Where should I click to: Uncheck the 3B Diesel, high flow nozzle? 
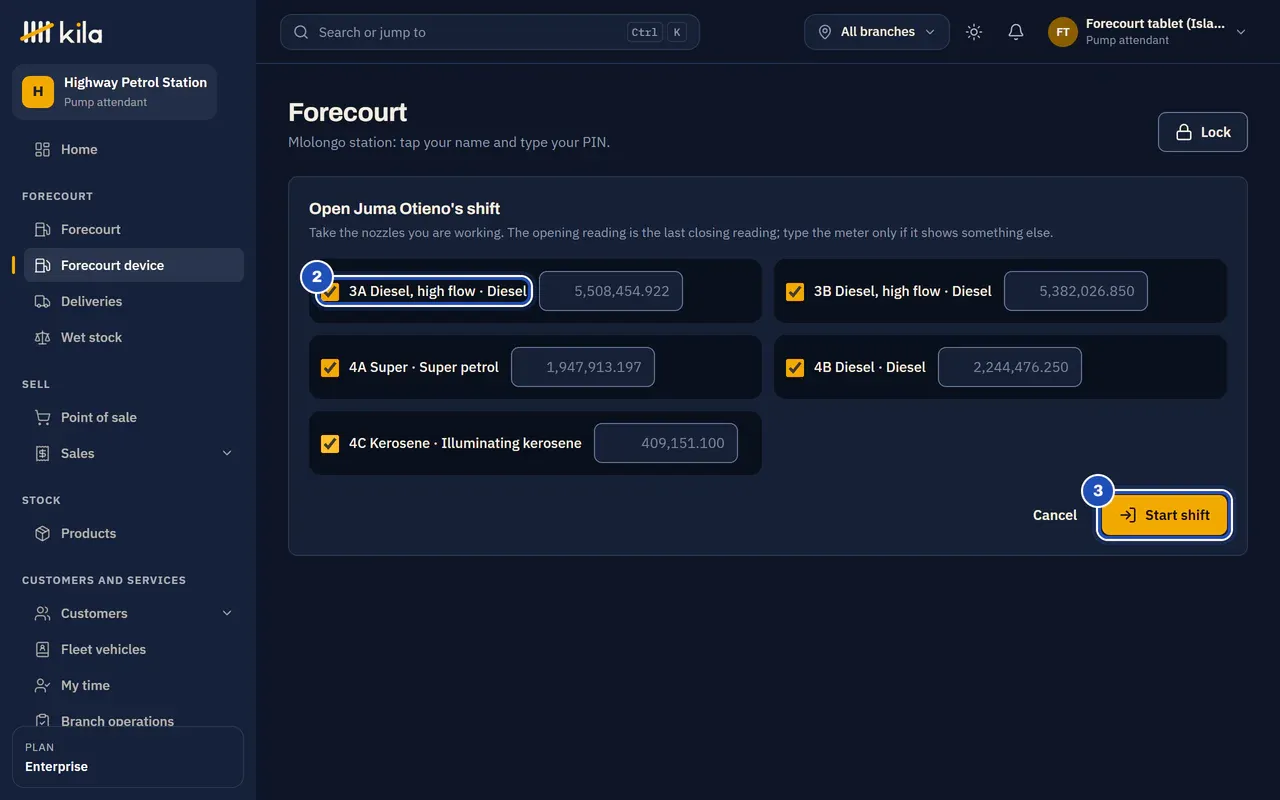(x=795, y=291)
